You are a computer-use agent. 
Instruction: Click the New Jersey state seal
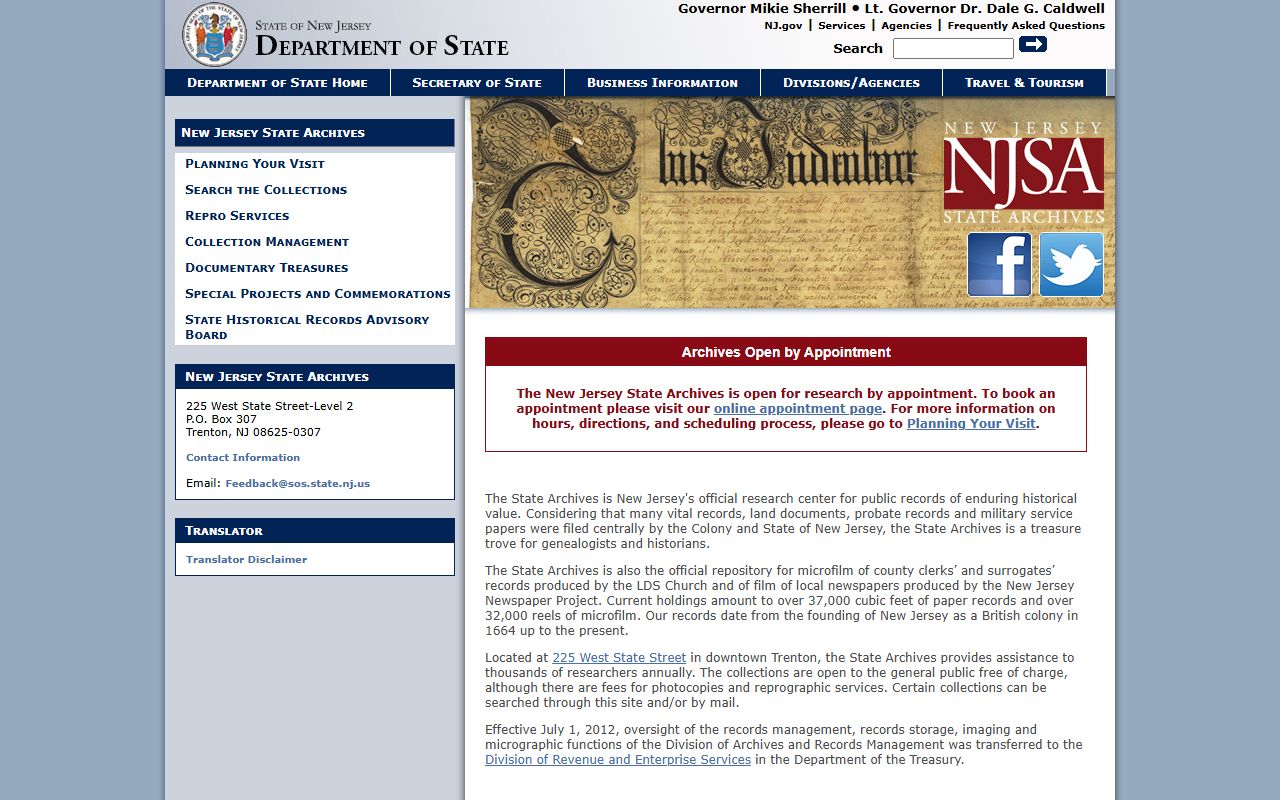(213, 34)
